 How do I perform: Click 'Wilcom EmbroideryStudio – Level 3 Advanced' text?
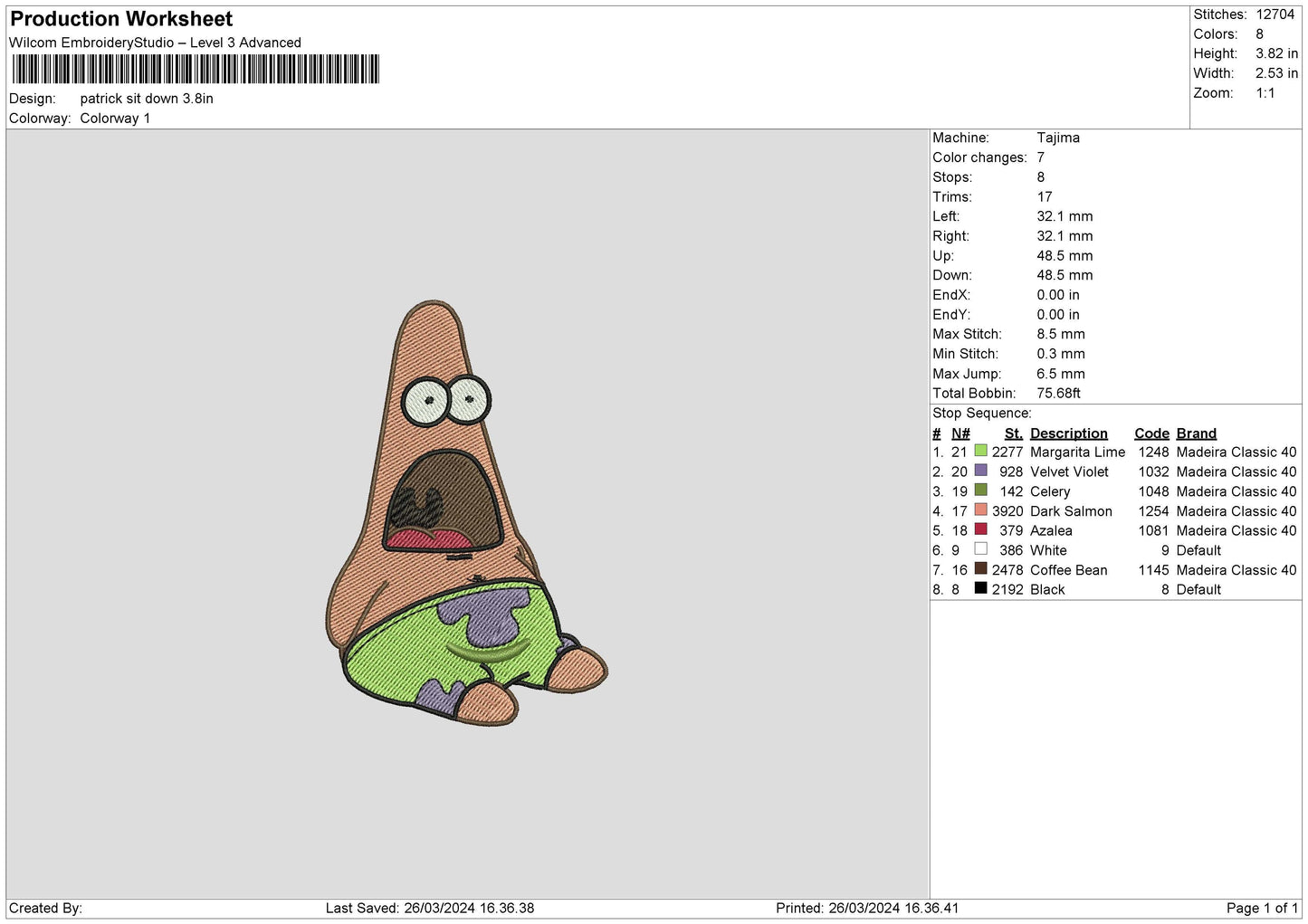click(155, 43)
